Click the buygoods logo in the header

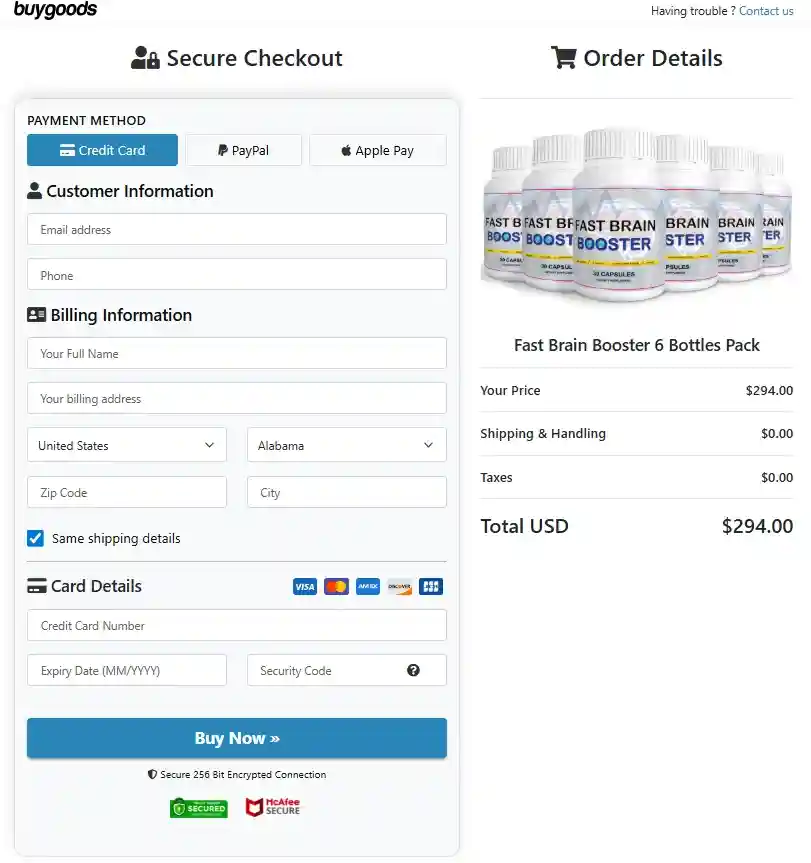point(55,11)
